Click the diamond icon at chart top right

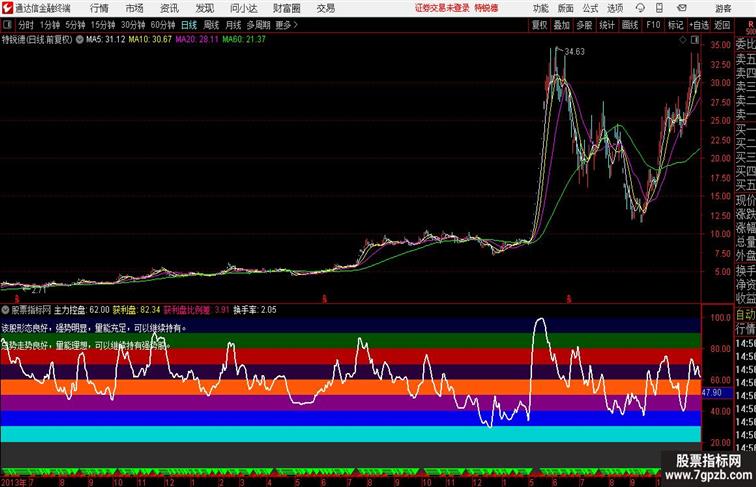click(683, 41)
